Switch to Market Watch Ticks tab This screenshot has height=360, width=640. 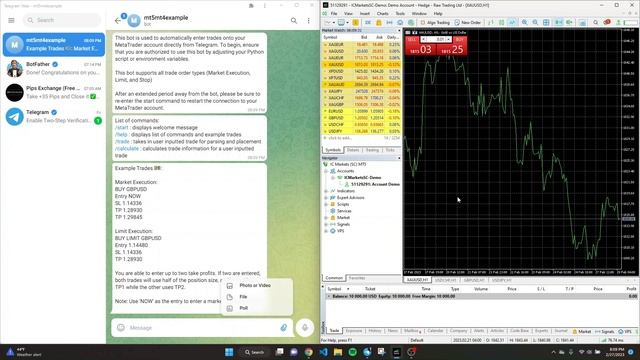click(390, 150)
